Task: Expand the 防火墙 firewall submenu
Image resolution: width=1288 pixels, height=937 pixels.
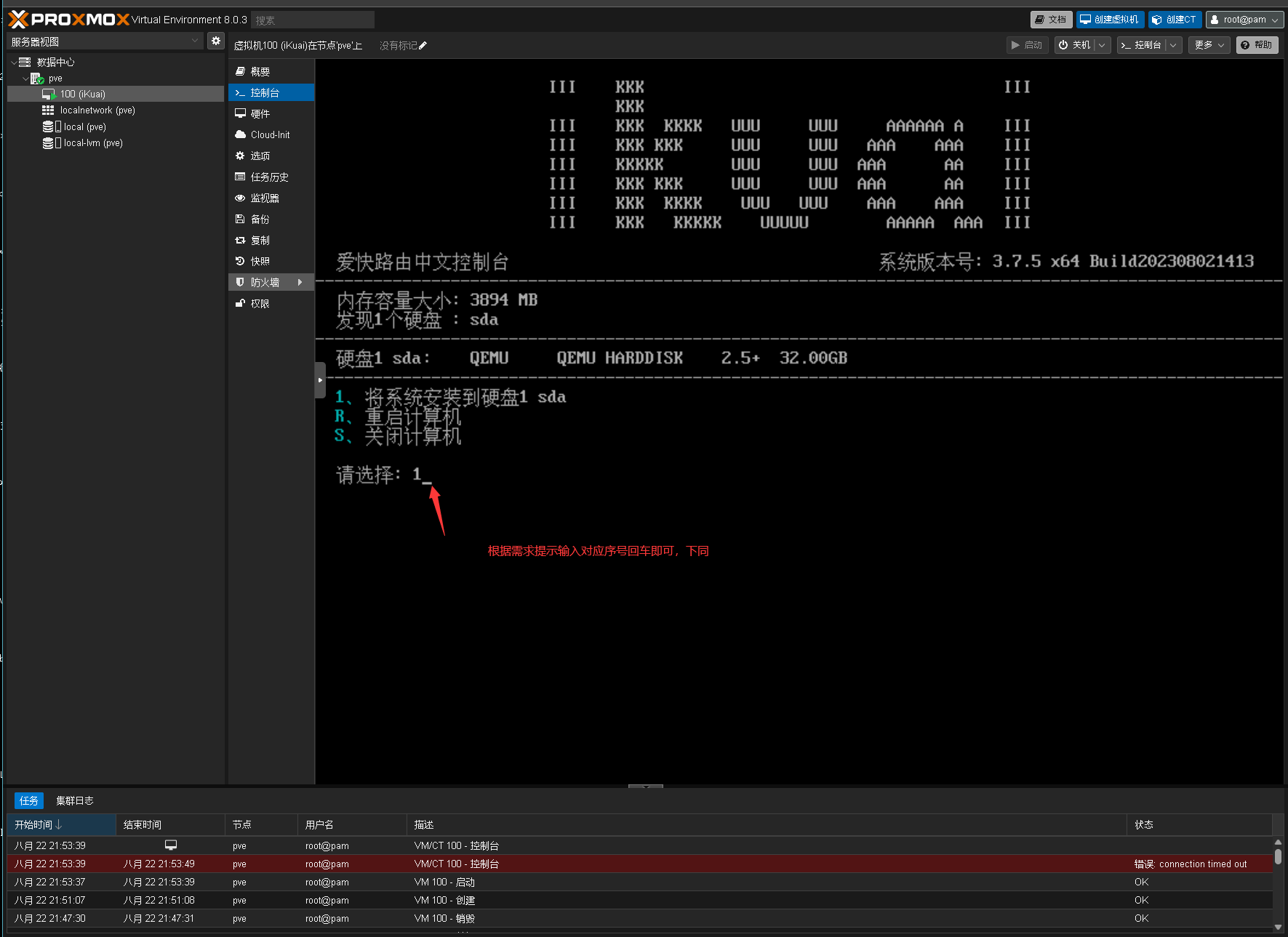Action: click(x=300, y=283)
